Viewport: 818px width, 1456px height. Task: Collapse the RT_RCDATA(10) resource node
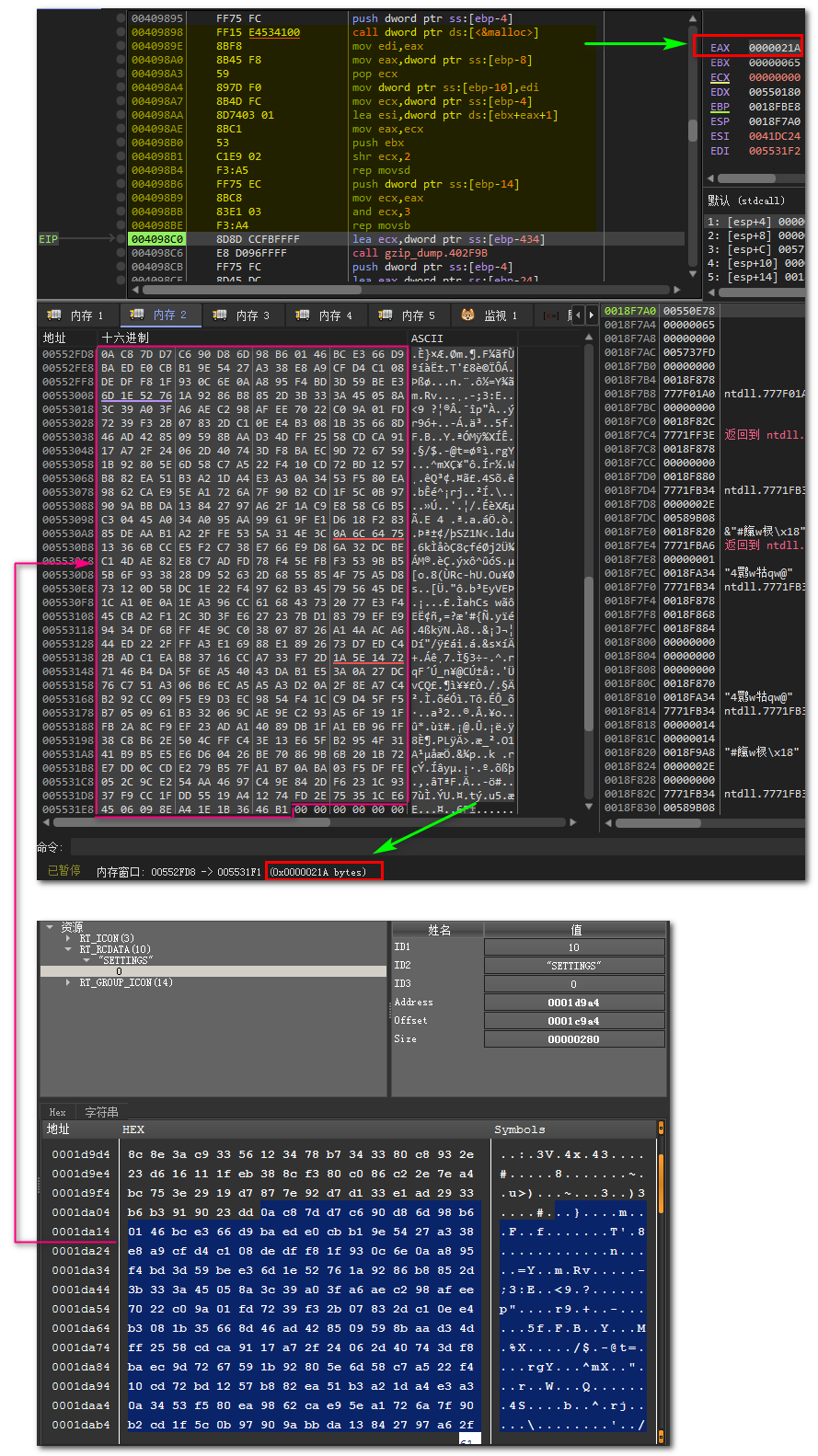68,949
